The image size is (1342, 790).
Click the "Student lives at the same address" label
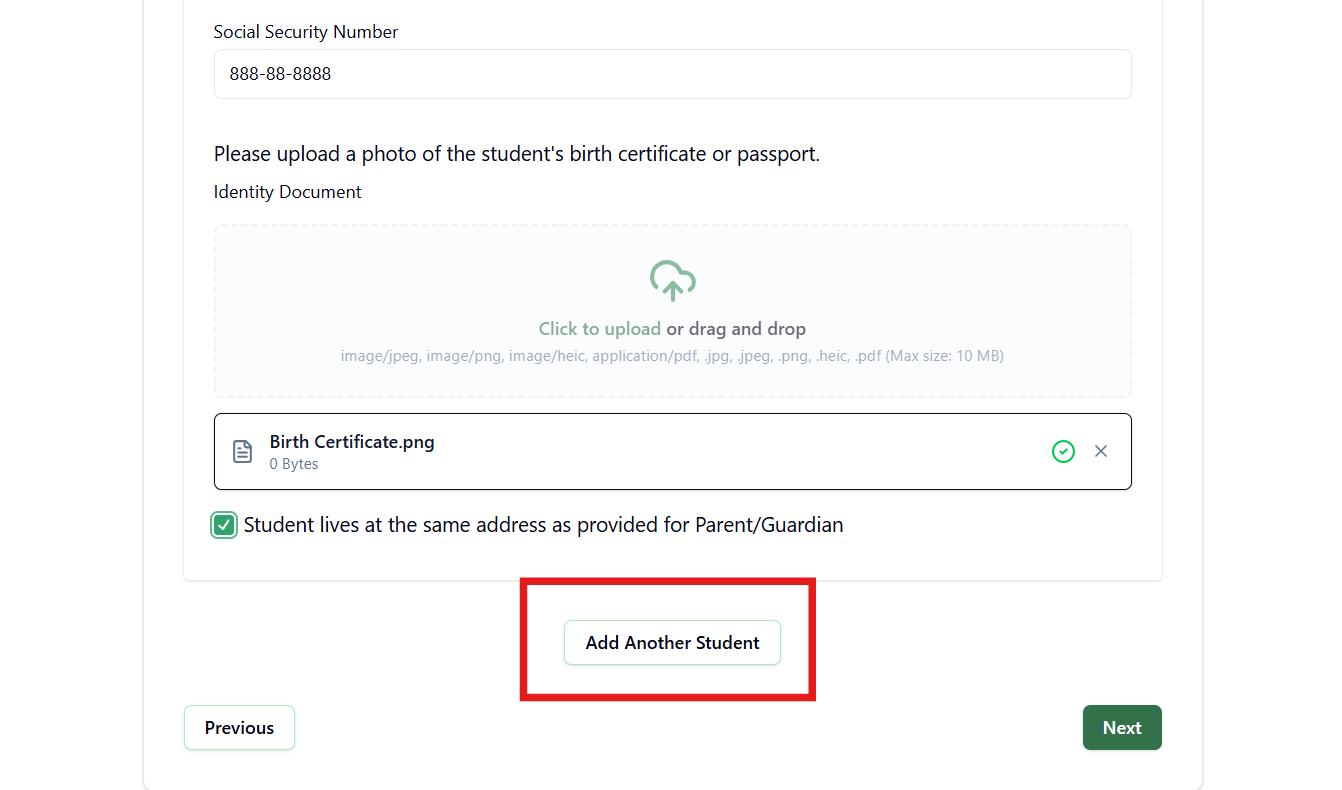coord(543,525)
